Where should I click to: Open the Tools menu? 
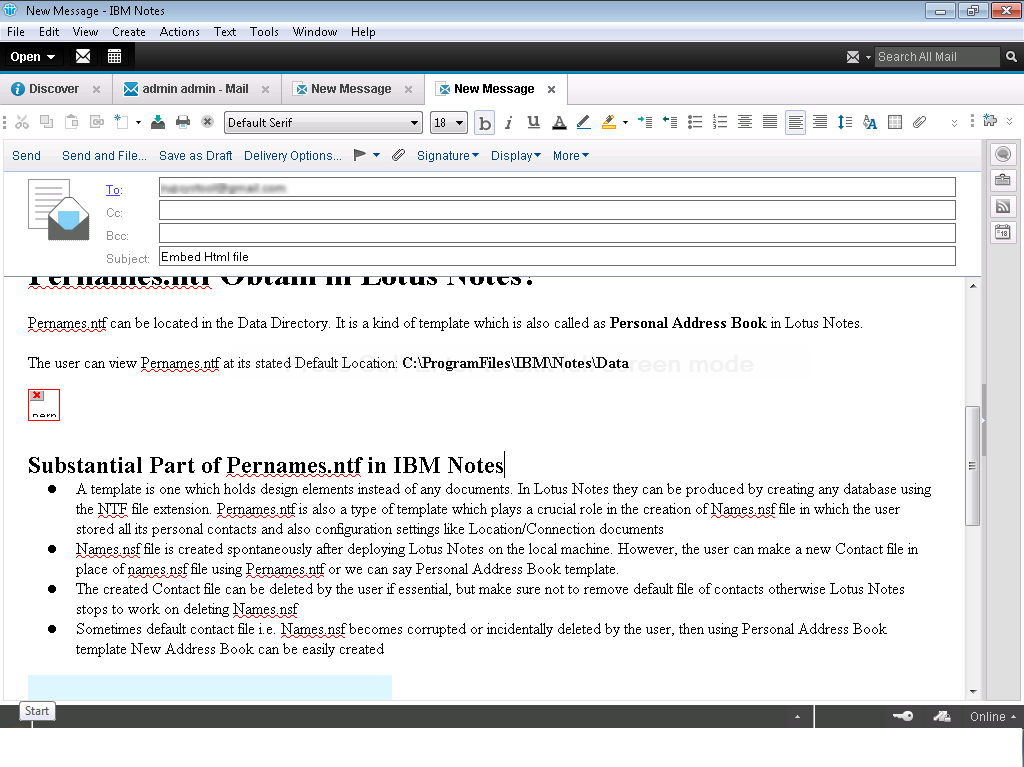point(264,31)
